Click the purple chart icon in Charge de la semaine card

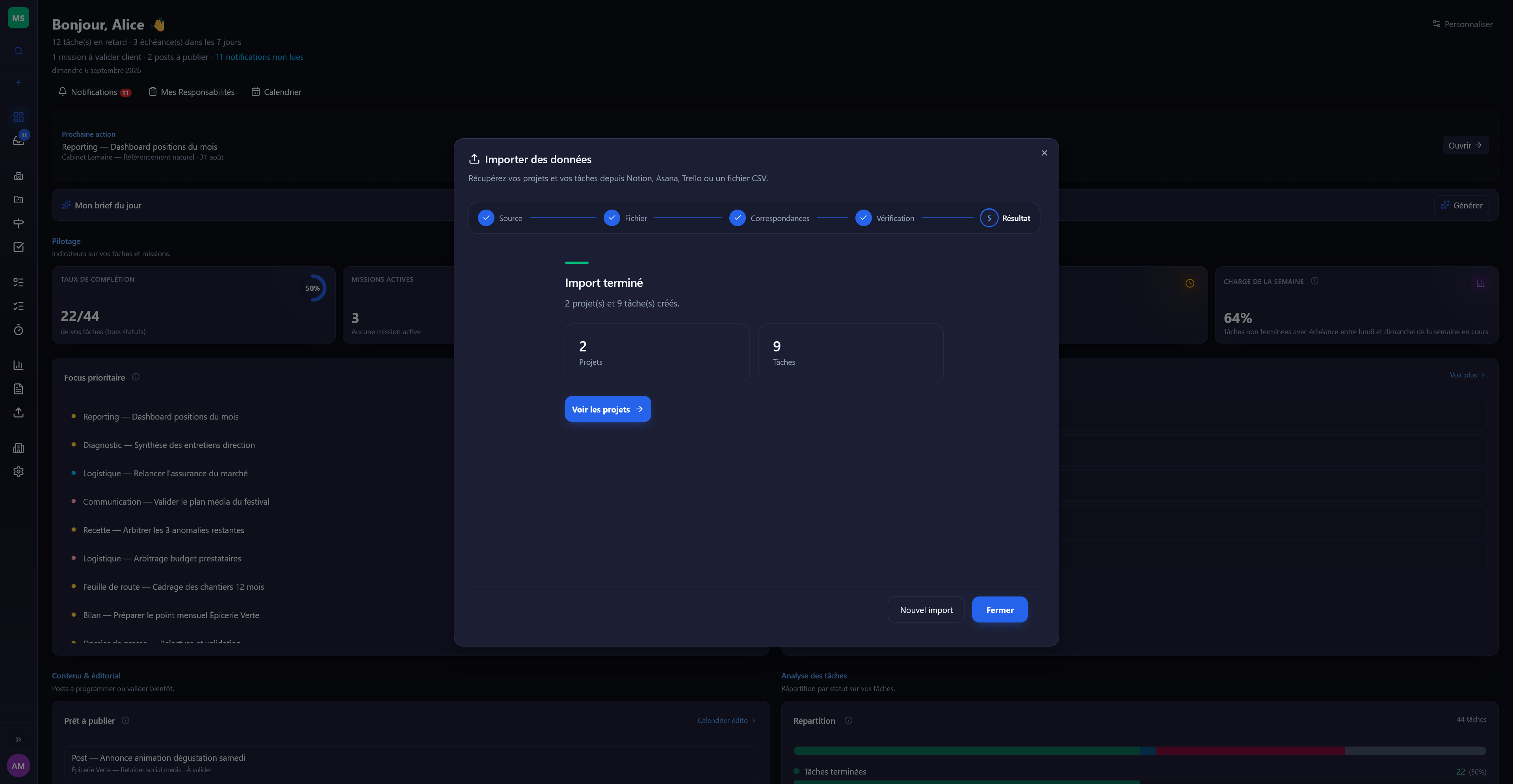coord(1480,283)
